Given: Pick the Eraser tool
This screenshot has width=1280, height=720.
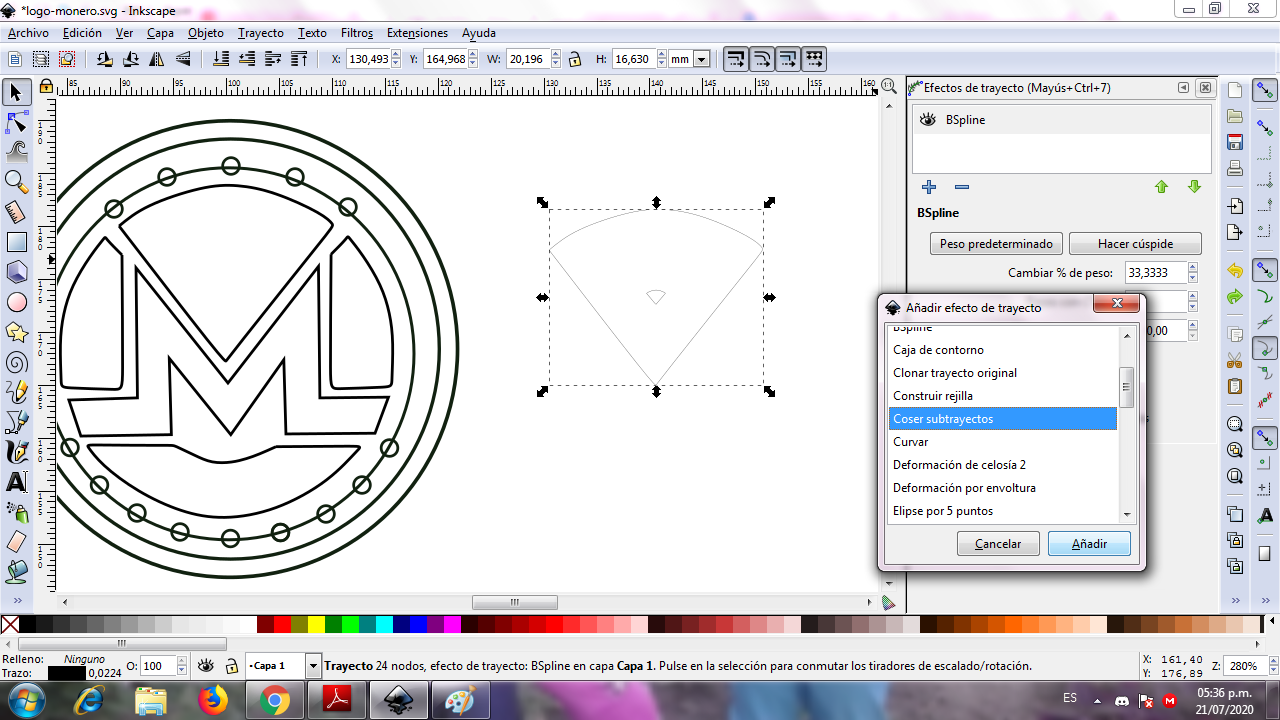Looking at the screenshot, I should click(x=16, y=542).
